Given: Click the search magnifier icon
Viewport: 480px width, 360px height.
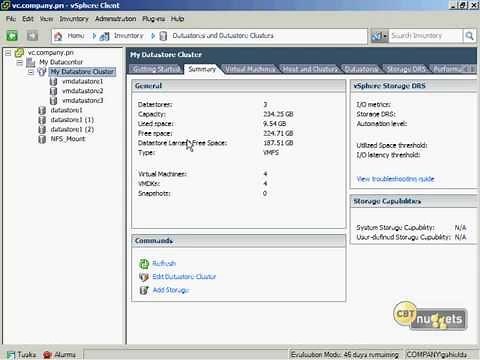Looking at the screenshot, I should click(x=469, y=36).
